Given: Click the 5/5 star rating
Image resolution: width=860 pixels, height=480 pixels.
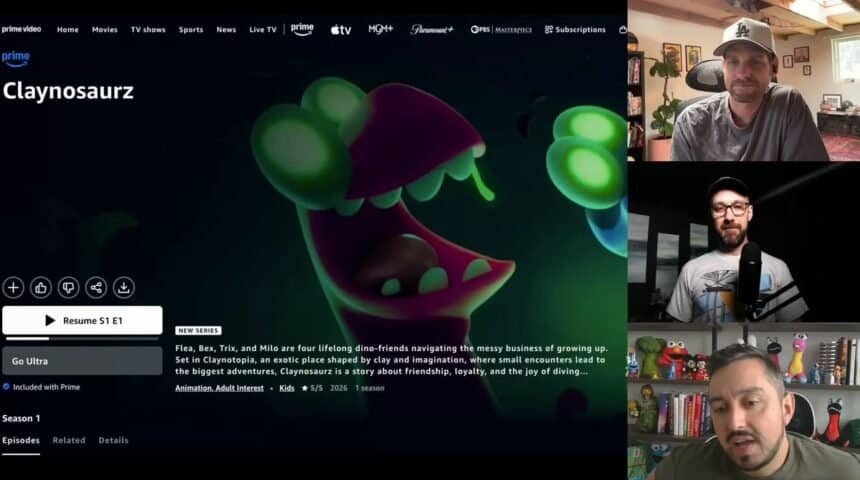Looking at the screenshot, I should click(312, 388).
